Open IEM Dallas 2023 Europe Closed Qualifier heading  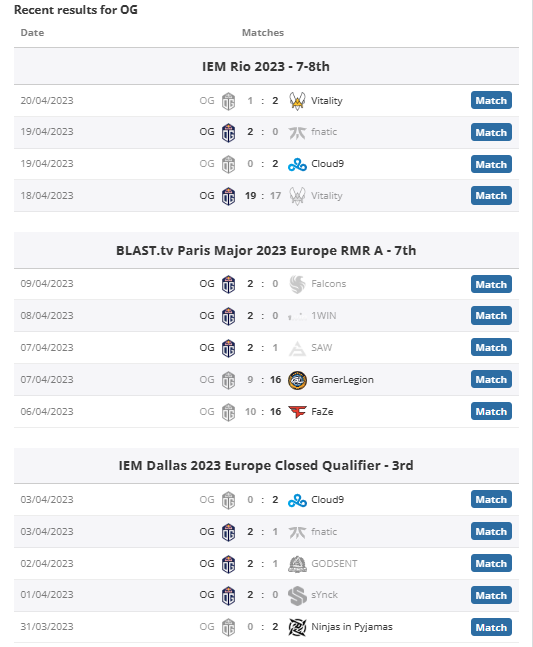tap(266, 465)
